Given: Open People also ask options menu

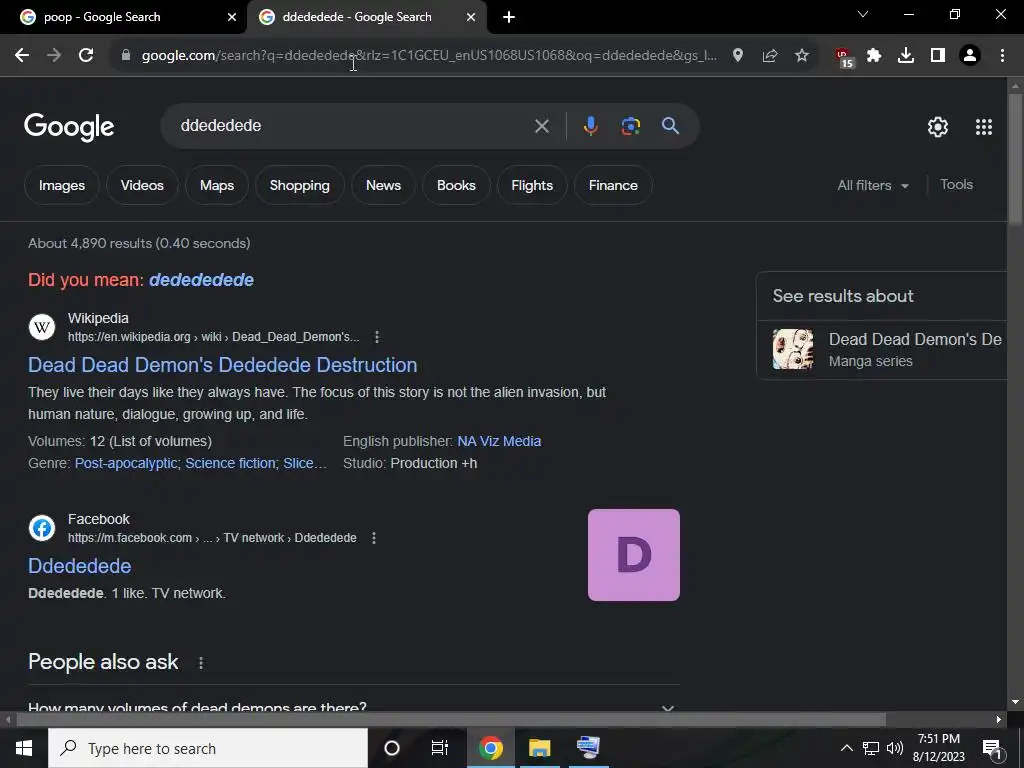Looking at the screenshot, I should click(200, 663).
